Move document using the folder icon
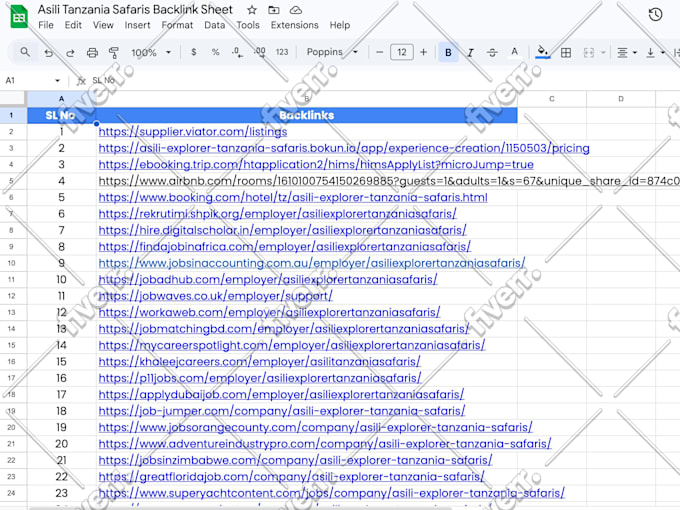Viewport: 680px width, 510px height. [274, 10]
